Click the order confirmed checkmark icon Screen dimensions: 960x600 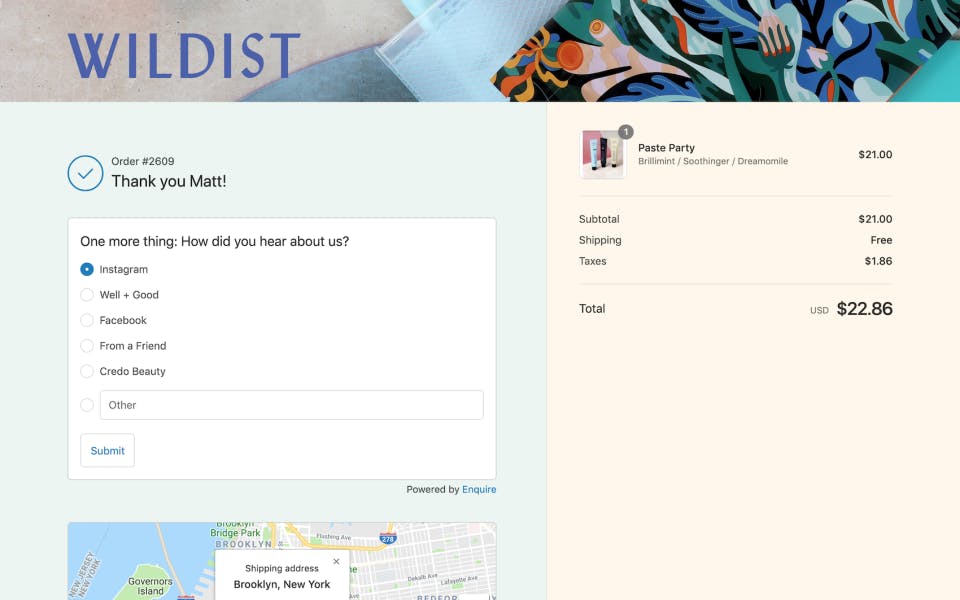tap(85, 173)
